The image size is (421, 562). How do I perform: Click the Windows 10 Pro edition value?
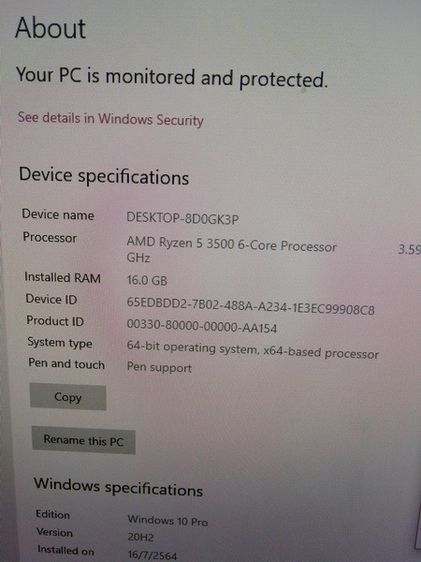(x=168, y=520)
